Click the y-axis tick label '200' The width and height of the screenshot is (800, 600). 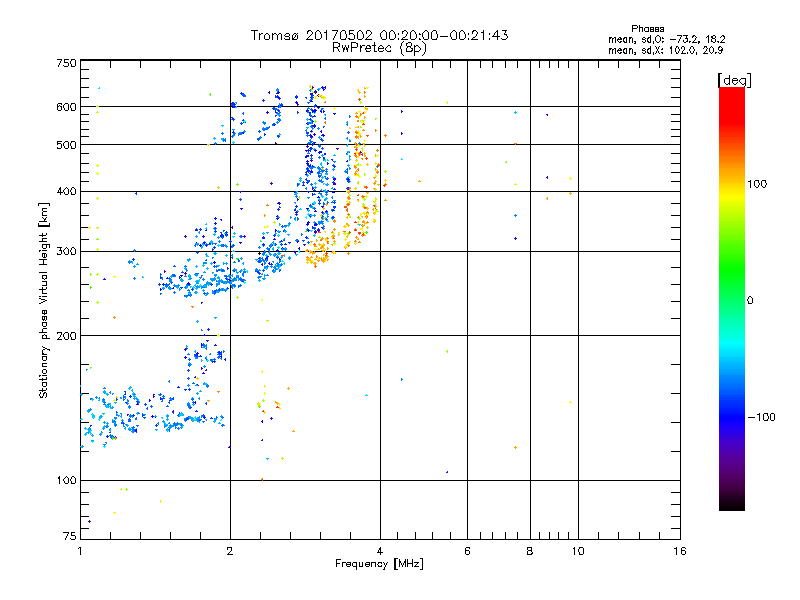[x=66, y=336]
